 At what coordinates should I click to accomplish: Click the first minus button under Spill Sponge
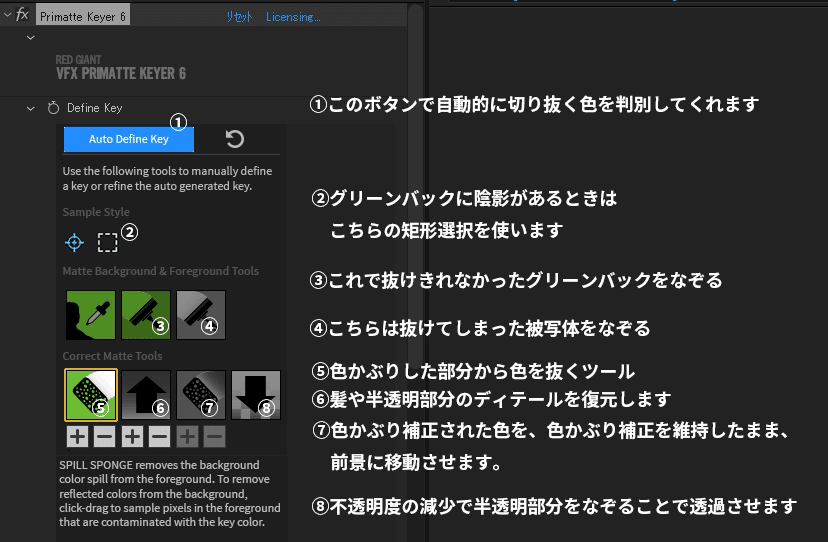coord(105,437)
